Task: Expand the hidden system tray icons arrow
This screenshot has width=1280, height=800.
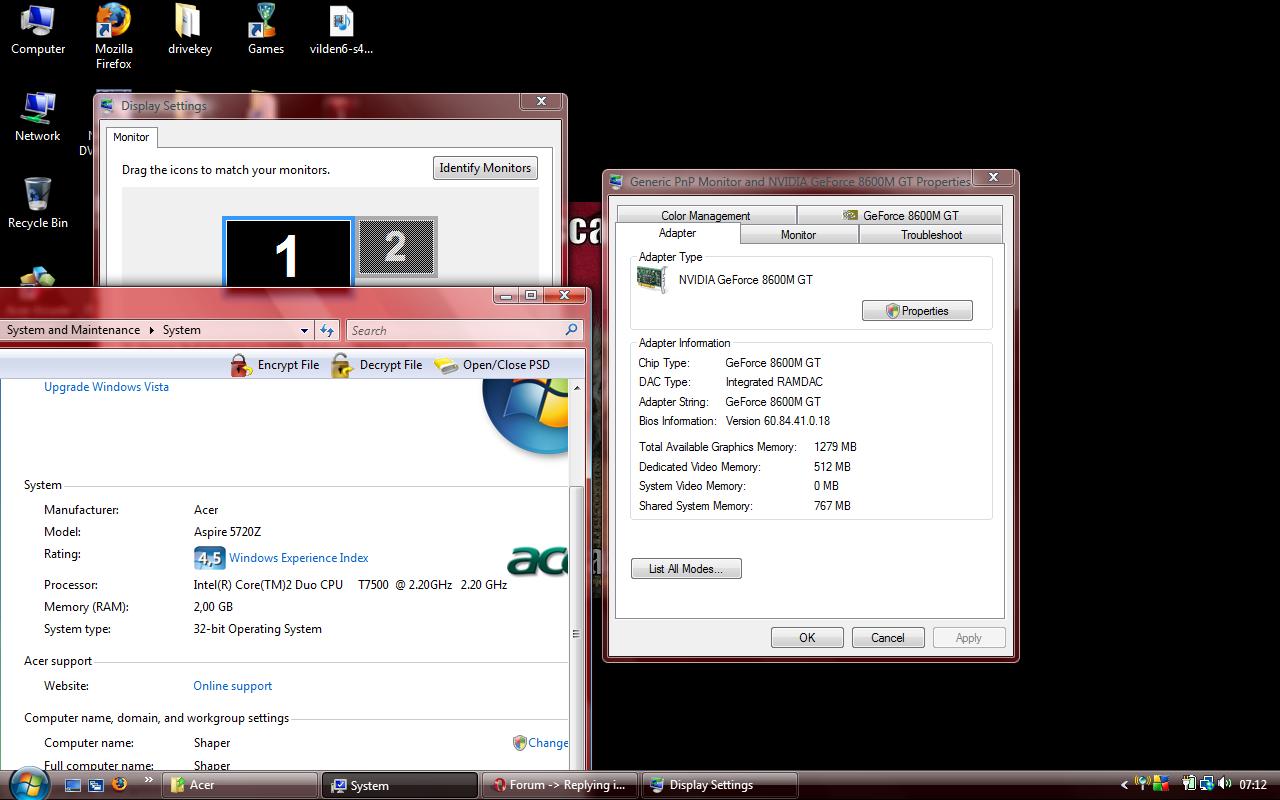Action: pos(1124,785)
